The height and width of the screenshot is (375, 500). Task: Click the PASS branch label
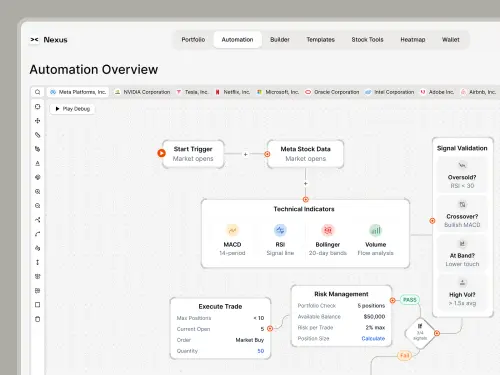(410, 300)
